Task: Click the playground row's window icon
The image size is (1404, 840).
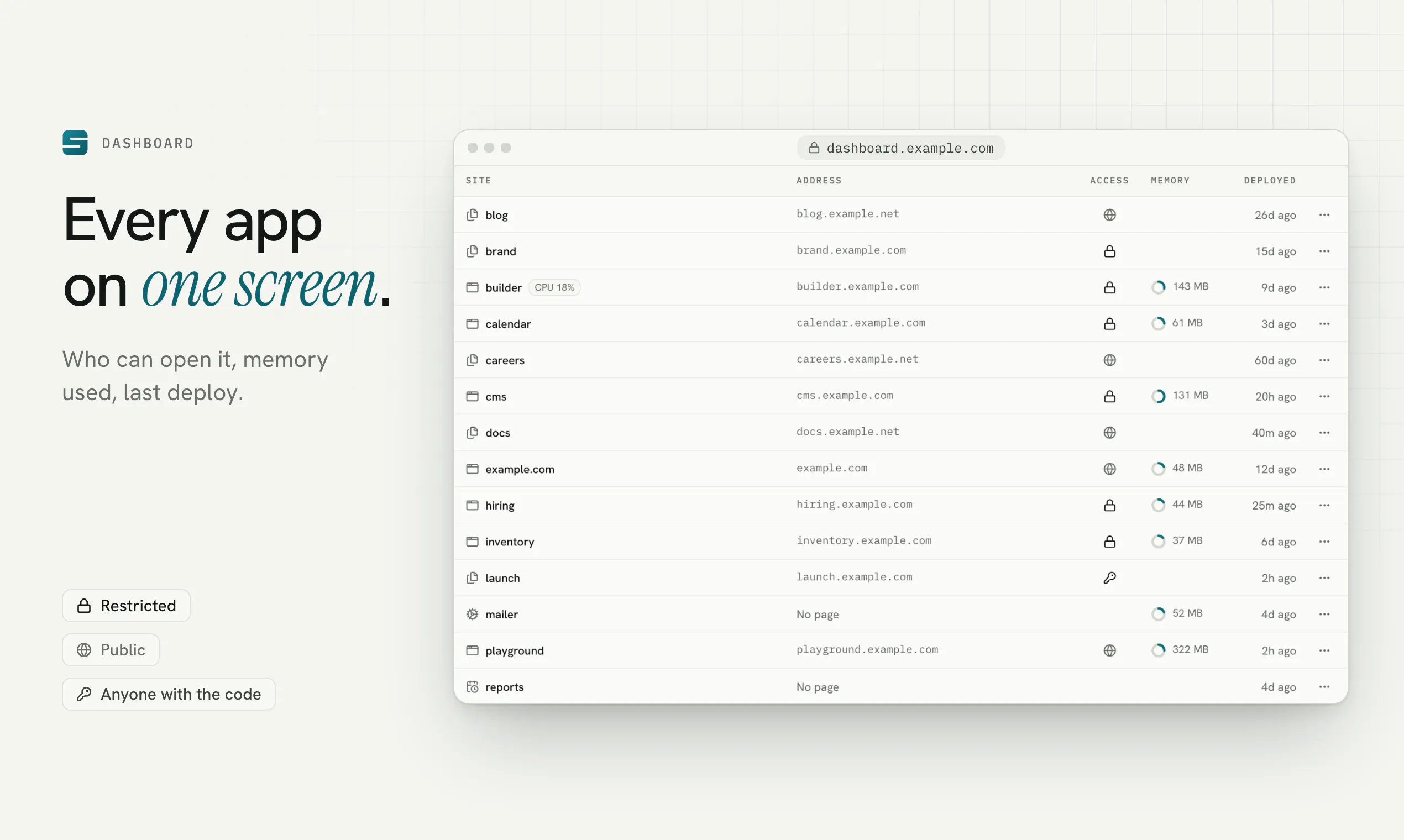Action: pyautogui.click(x=472, y=650)
